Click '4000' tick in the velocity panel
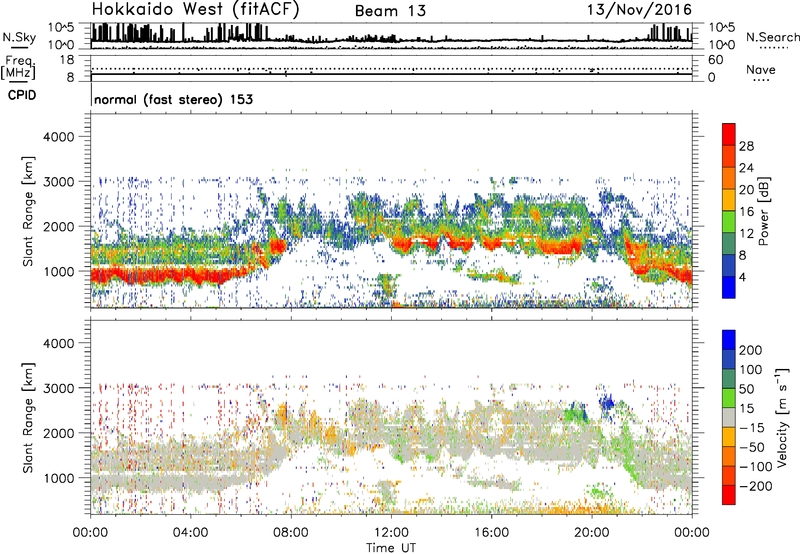This screenshot has height=554, width=800. coord(58,343)
